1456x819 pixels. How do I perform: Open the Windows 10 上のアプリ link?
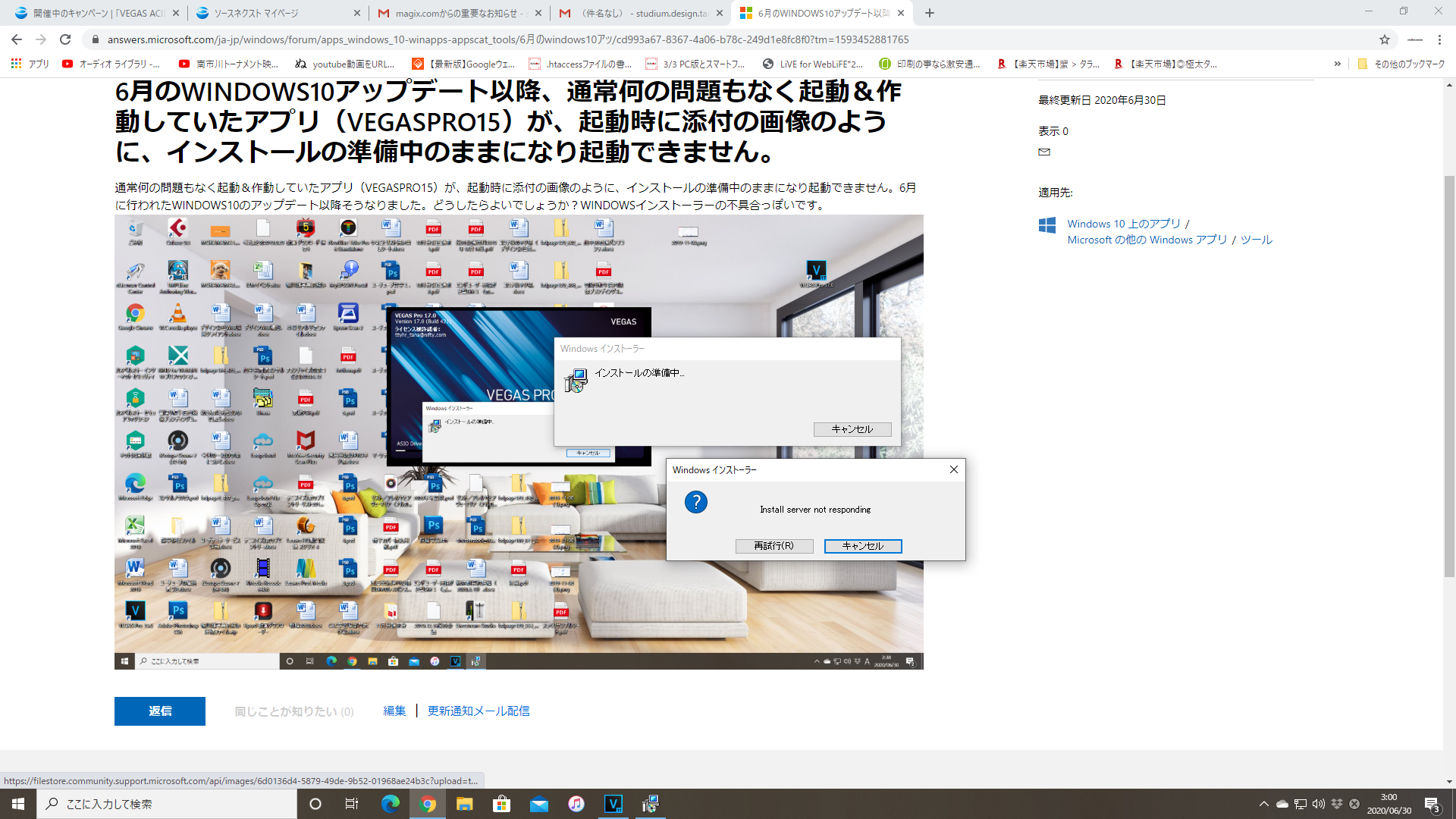pyautogui.click(x=1124, y=224)
